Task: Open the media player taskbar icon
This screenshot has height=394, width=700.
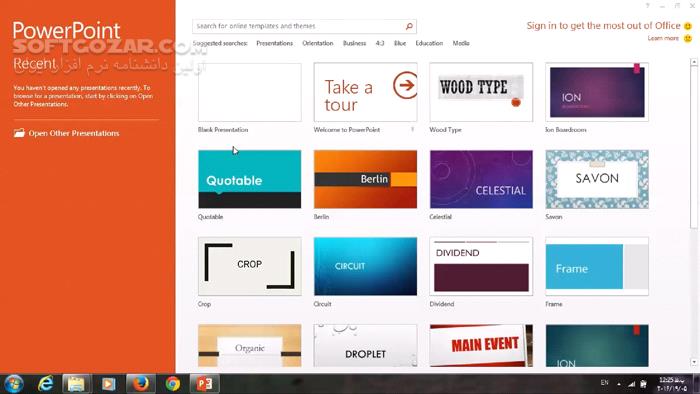Action: tap(108, 384)
